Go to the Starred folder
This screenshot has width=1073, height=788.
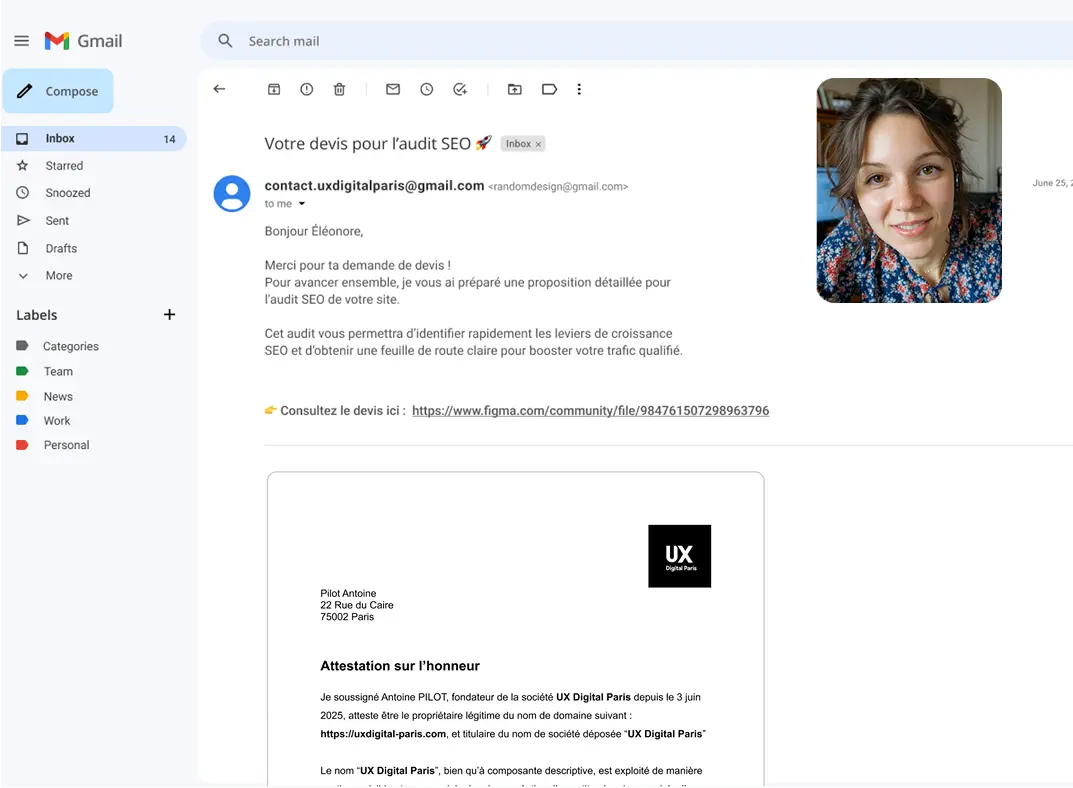pos(64,166)
